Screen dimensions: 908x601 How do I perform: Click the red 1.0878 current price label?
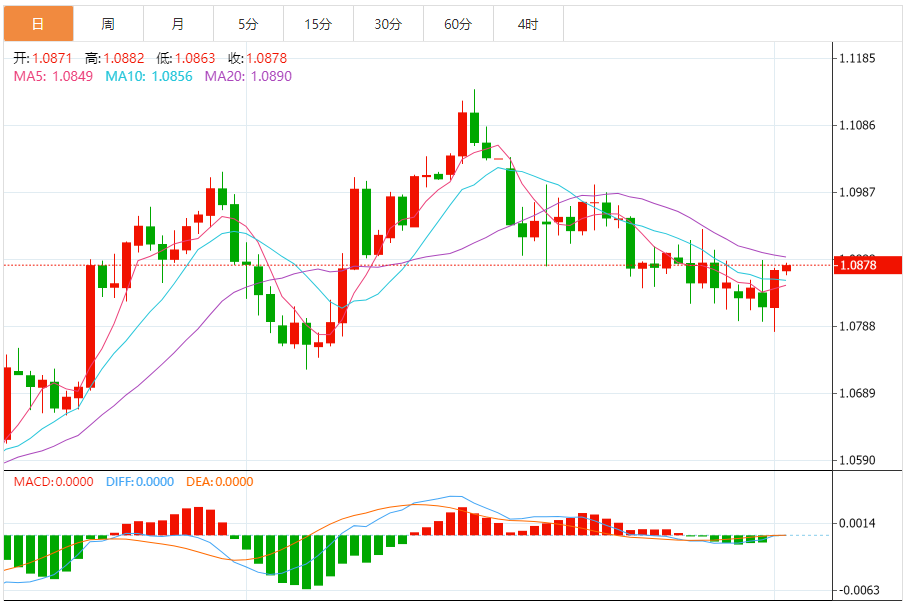(x=867, y=265)
